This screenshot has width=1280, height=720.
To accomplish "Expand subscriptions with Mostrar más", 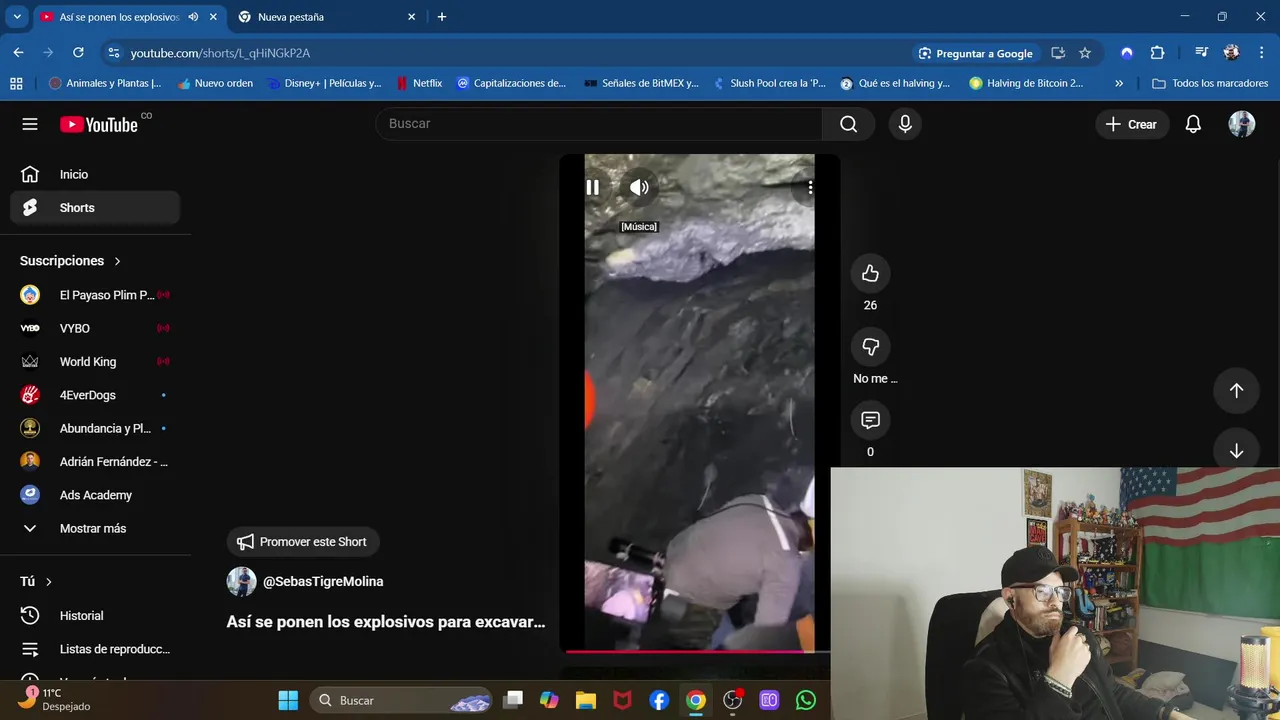I will click(x=95, y=528).
